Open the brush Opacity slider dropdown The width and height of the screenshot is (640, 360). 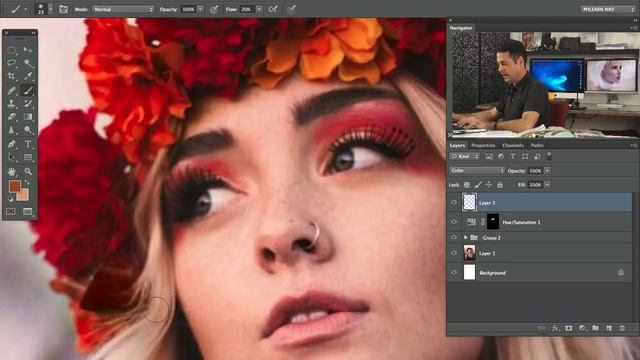pos(200,9)
